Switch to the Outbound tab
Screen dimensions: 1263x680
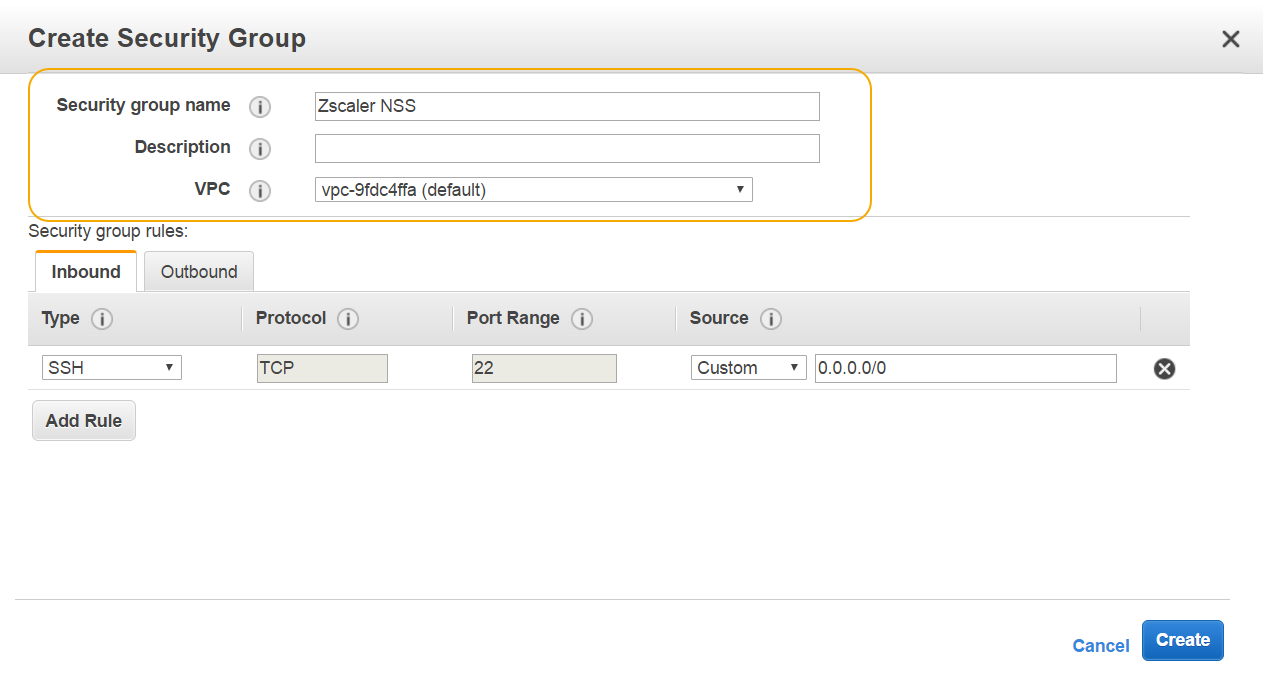199,272
